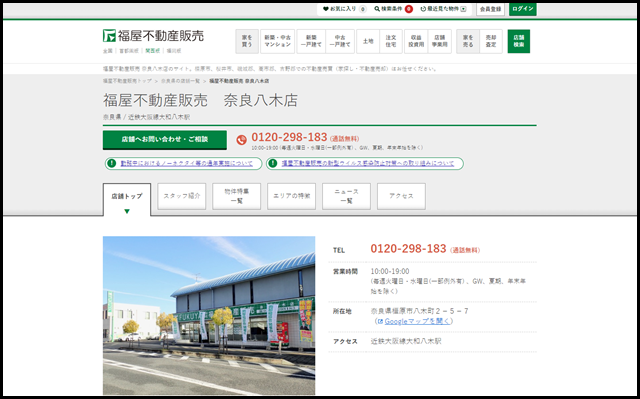Switch to the スタッフ紹介 tab

(x=182, y=196)
